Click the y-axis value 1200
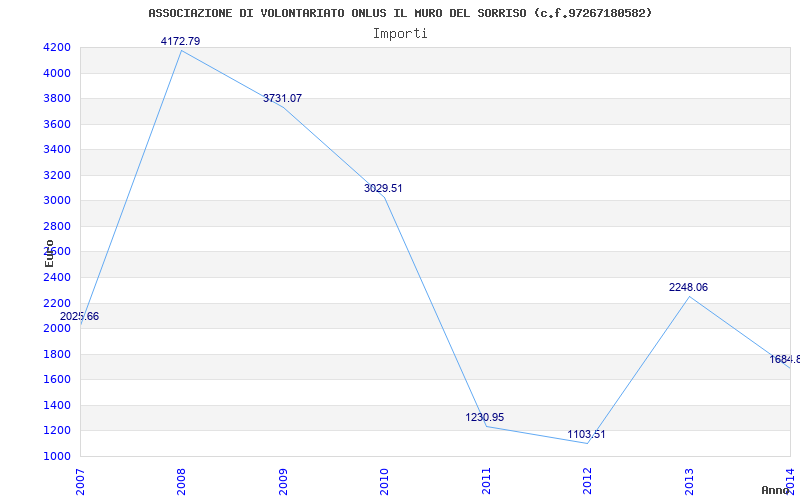800x500 pixels. pyautogui.click(x=57, y=431)
